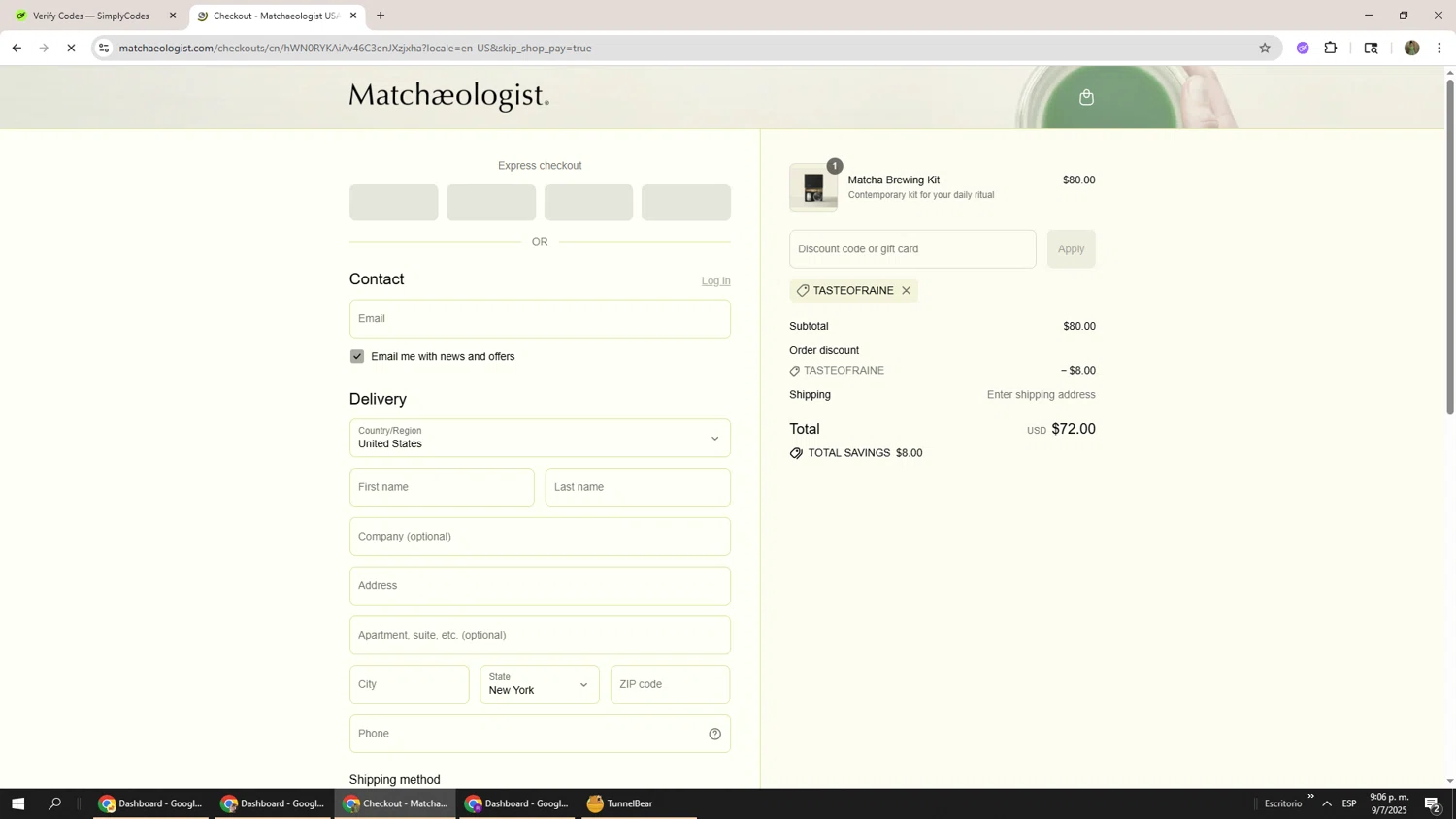Focus the Last name field

(638, 487)
